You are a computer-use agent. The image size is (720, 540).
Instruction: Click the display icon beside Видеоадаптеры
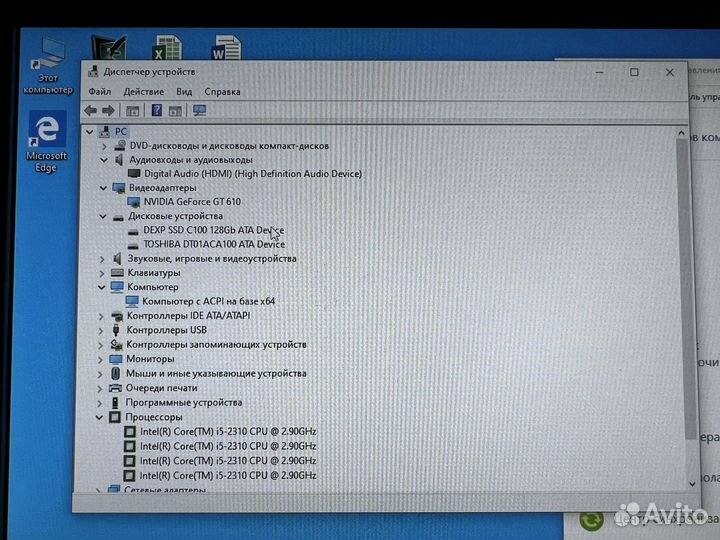click(118, 188)
